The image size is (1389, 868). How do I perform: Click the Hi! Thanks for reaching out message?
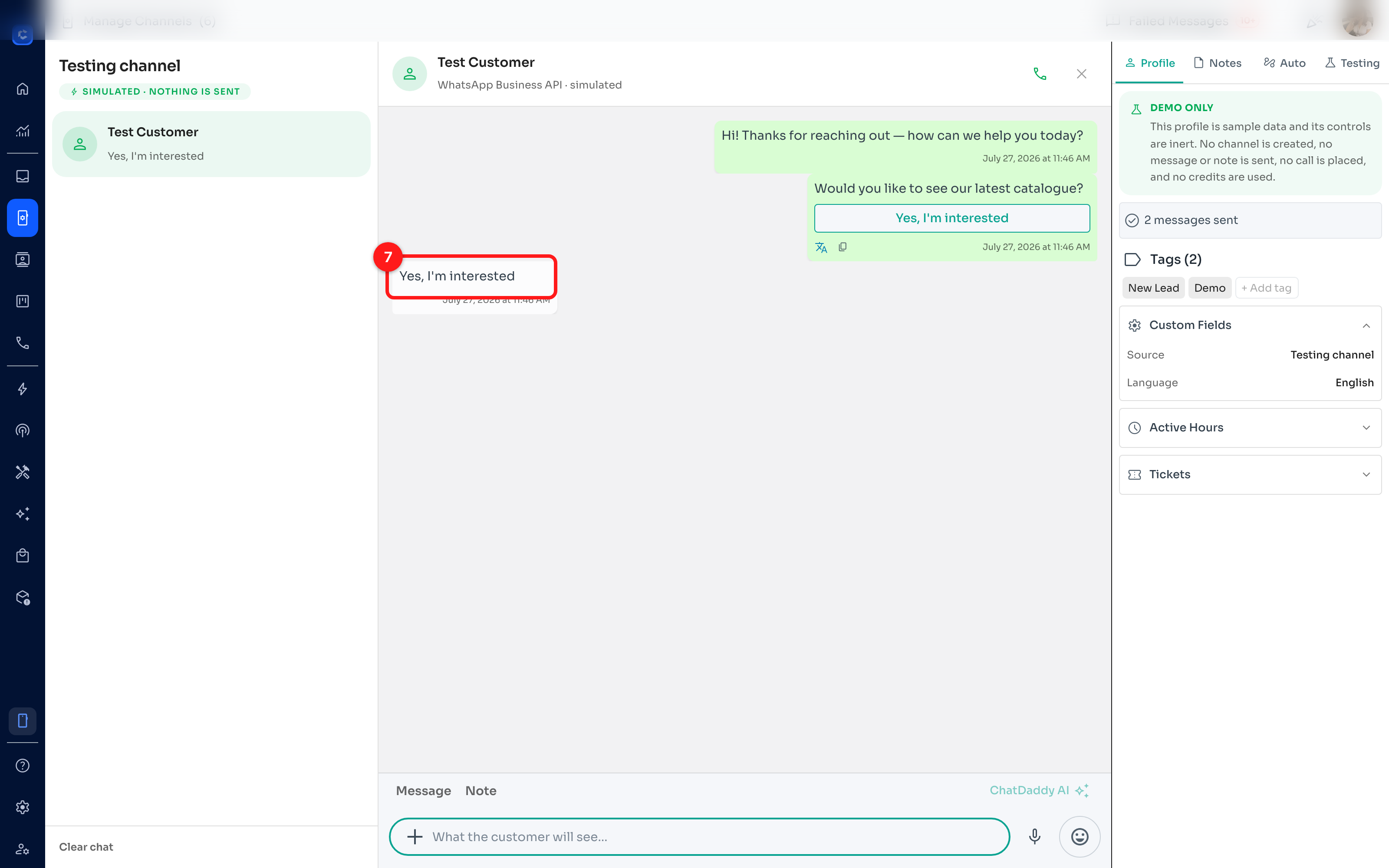[905, 146]
